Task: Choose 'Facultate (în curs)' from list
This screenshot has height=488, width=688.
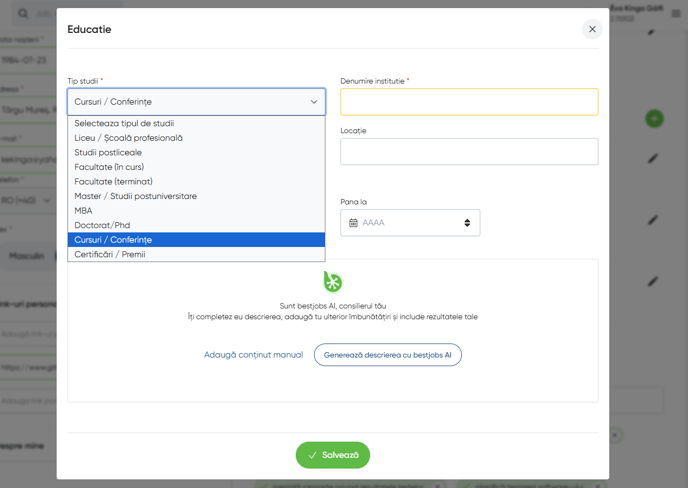Action: [x=109, y=167]
